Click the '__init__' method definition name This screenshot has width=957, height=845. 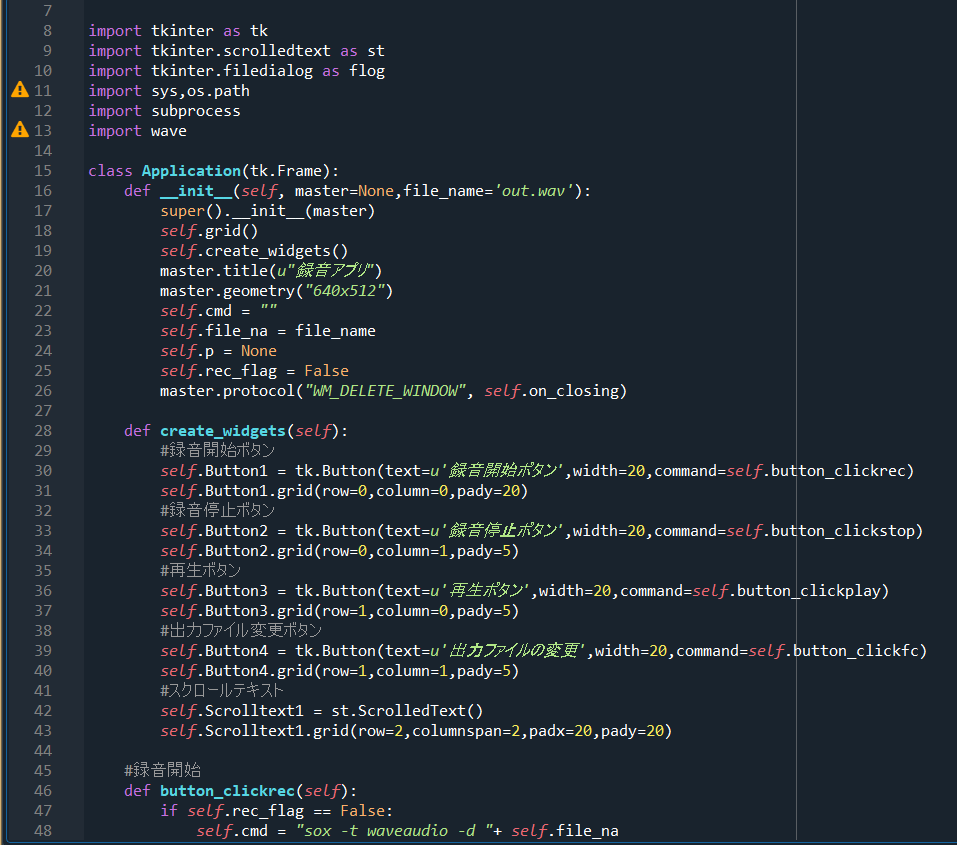pos(196,190)
